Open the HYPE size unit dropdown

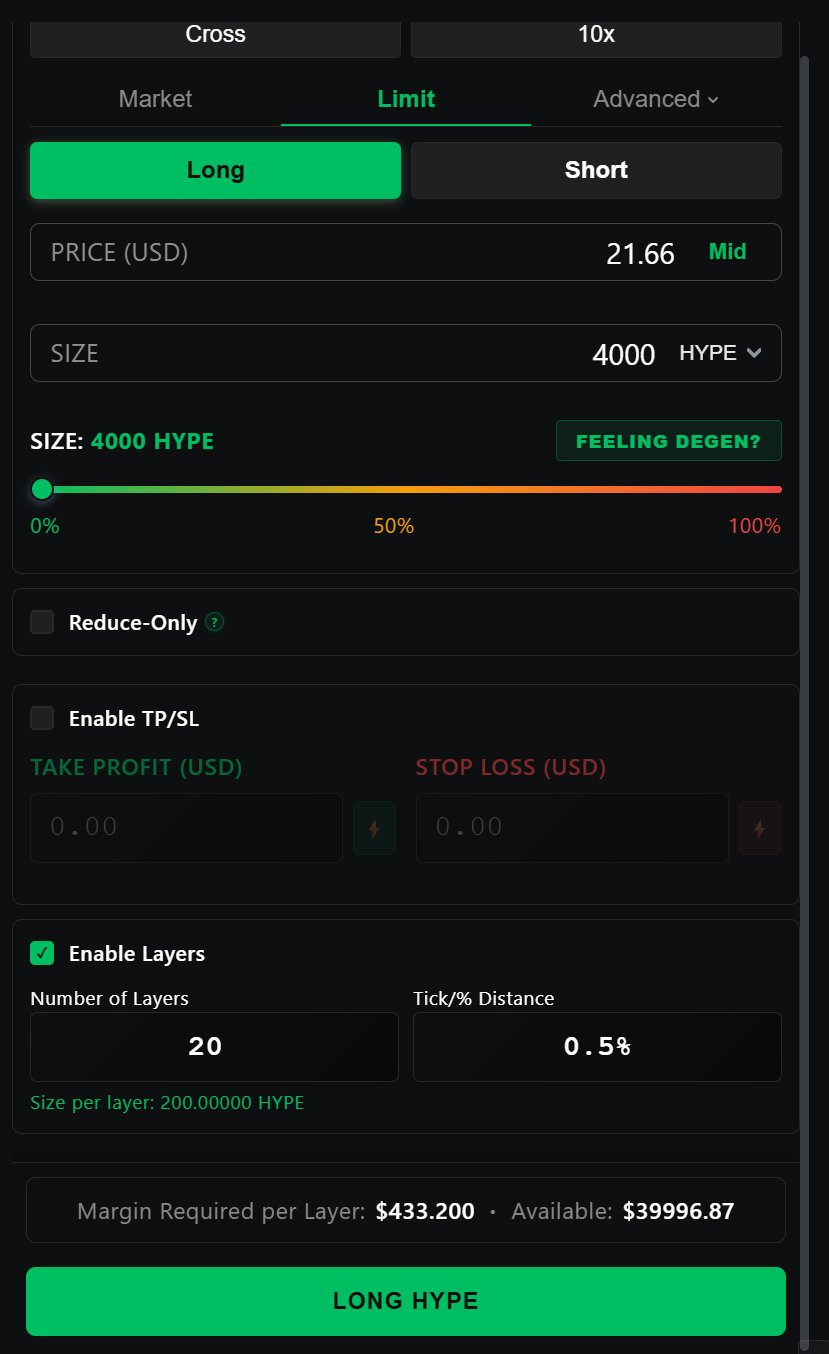pyautogui.click(x=720, y=353)
